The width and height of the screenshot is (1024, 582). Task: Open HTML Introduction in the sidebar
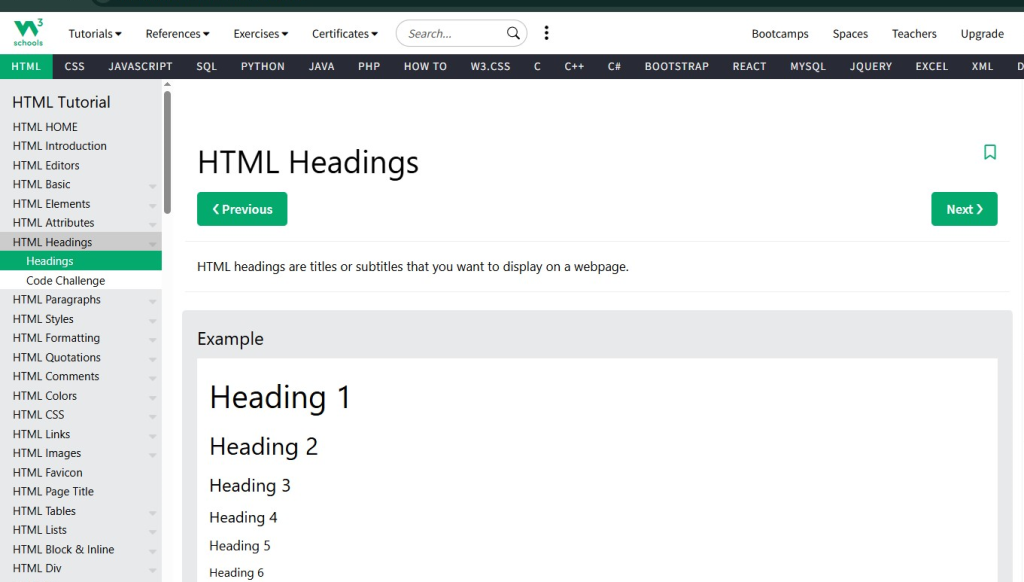[59, 146]
